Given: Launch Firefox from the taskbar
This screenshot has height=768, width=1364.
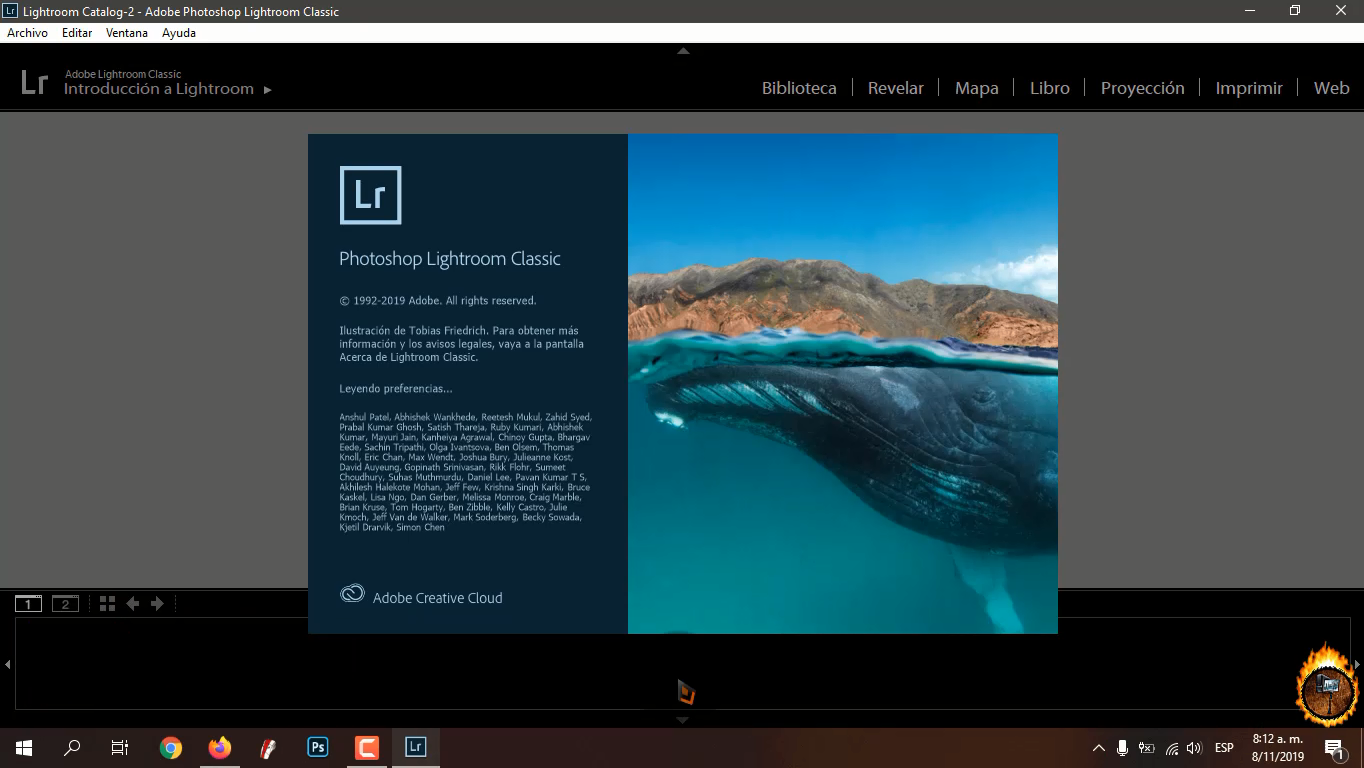Looking at the screenshot, I should click(220, 747).
